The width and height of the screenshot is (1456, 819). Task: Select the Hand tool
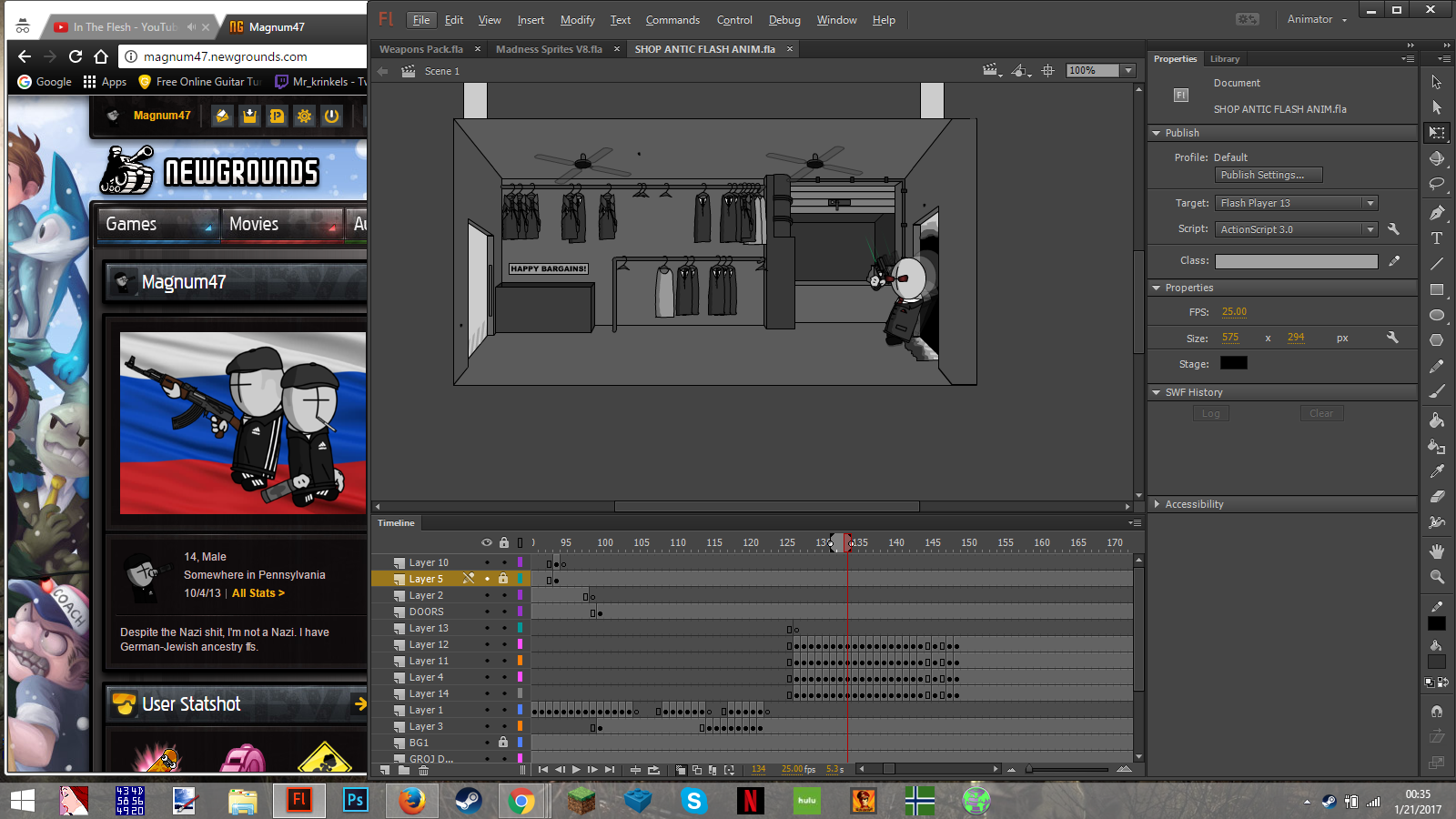coord(1437,551)
